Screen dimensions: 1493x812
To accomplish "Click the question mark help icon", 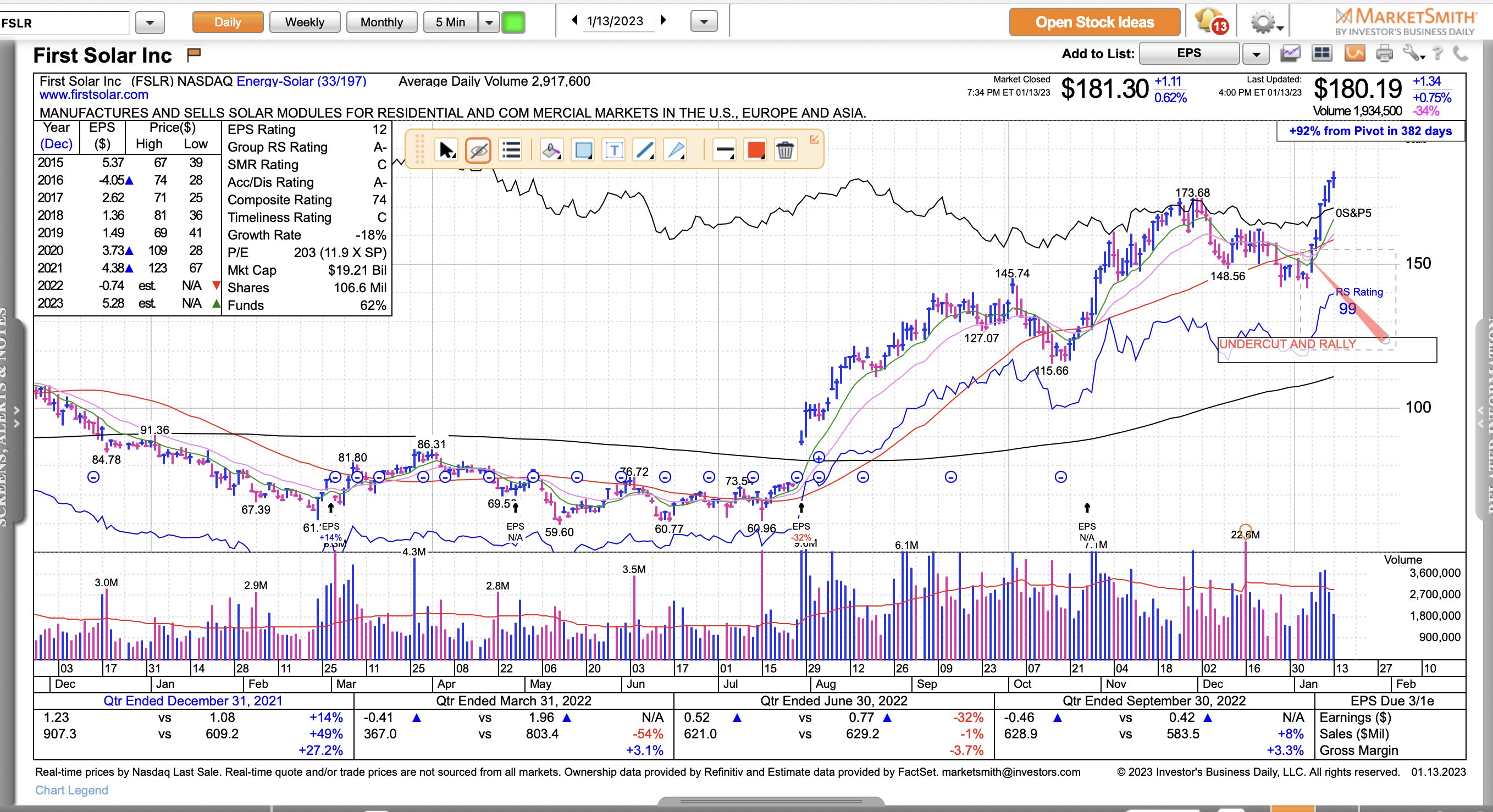I will pyautogui.click(x=1438, y=53).
